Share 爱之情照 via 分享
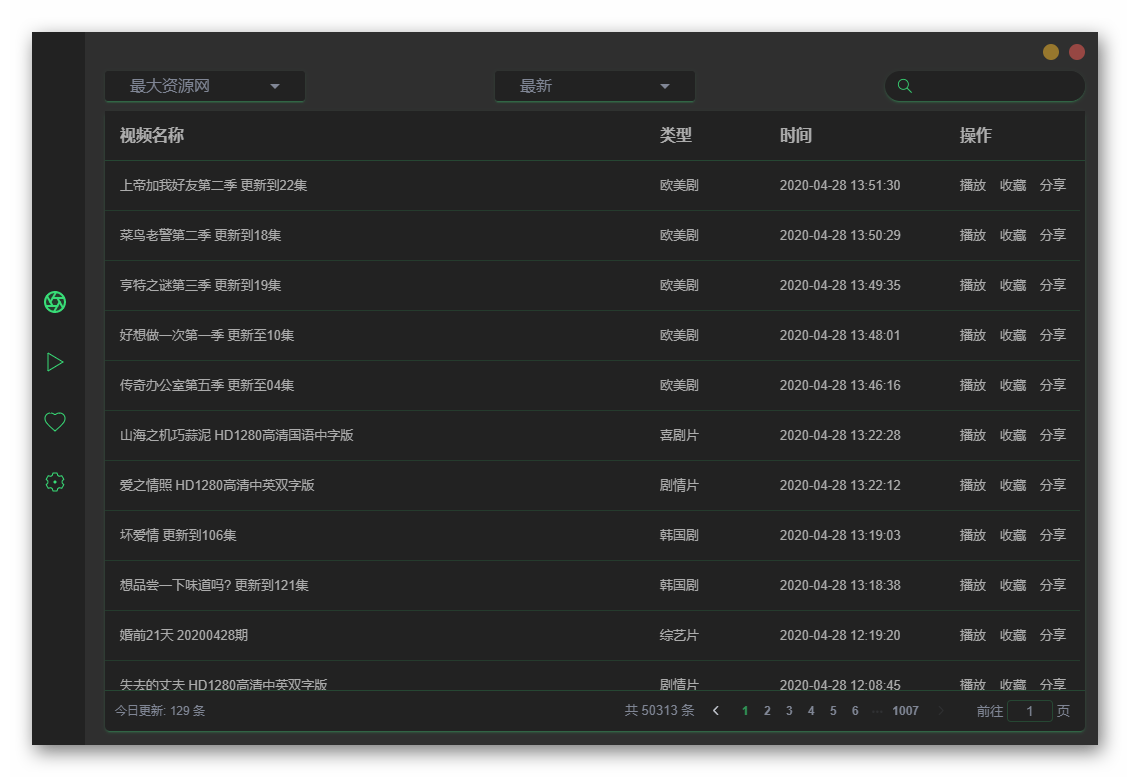 tap(1052, 485)
